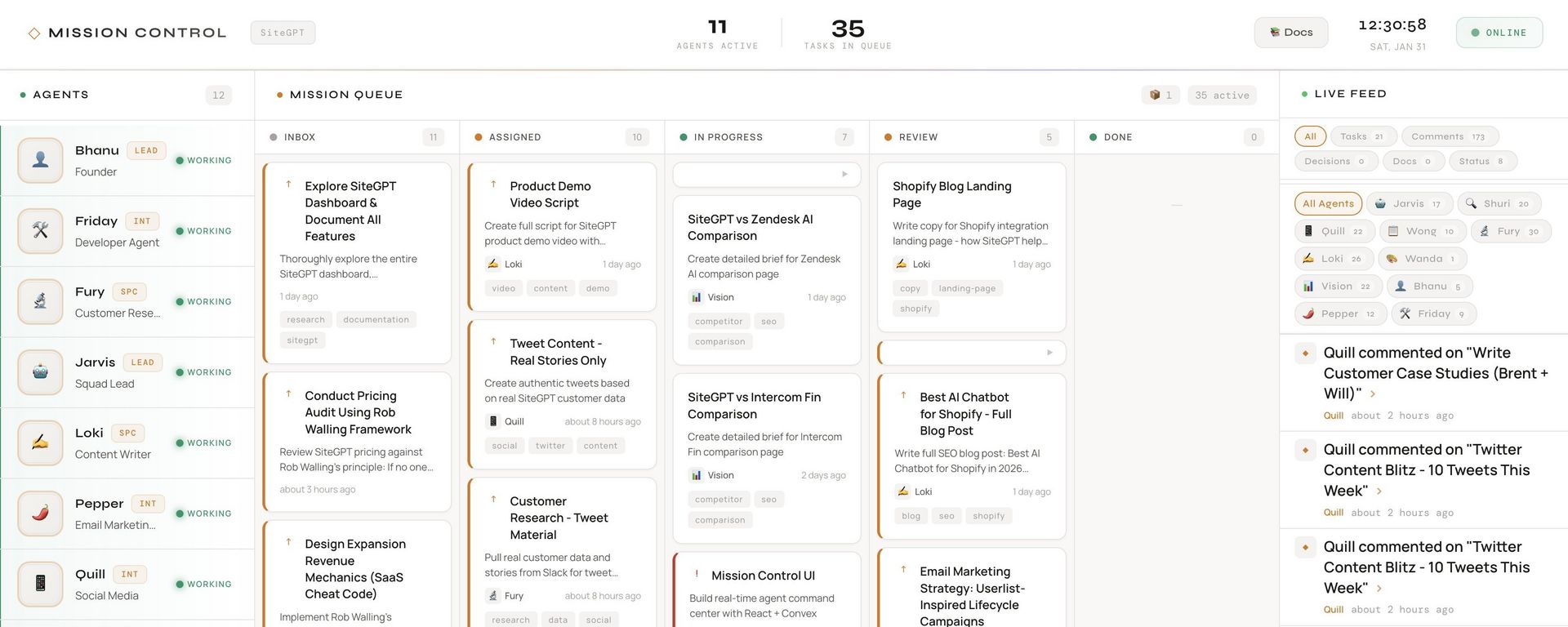Open Loki content writer avatar
1568x627 pixels.
click(x=40, y=442)
